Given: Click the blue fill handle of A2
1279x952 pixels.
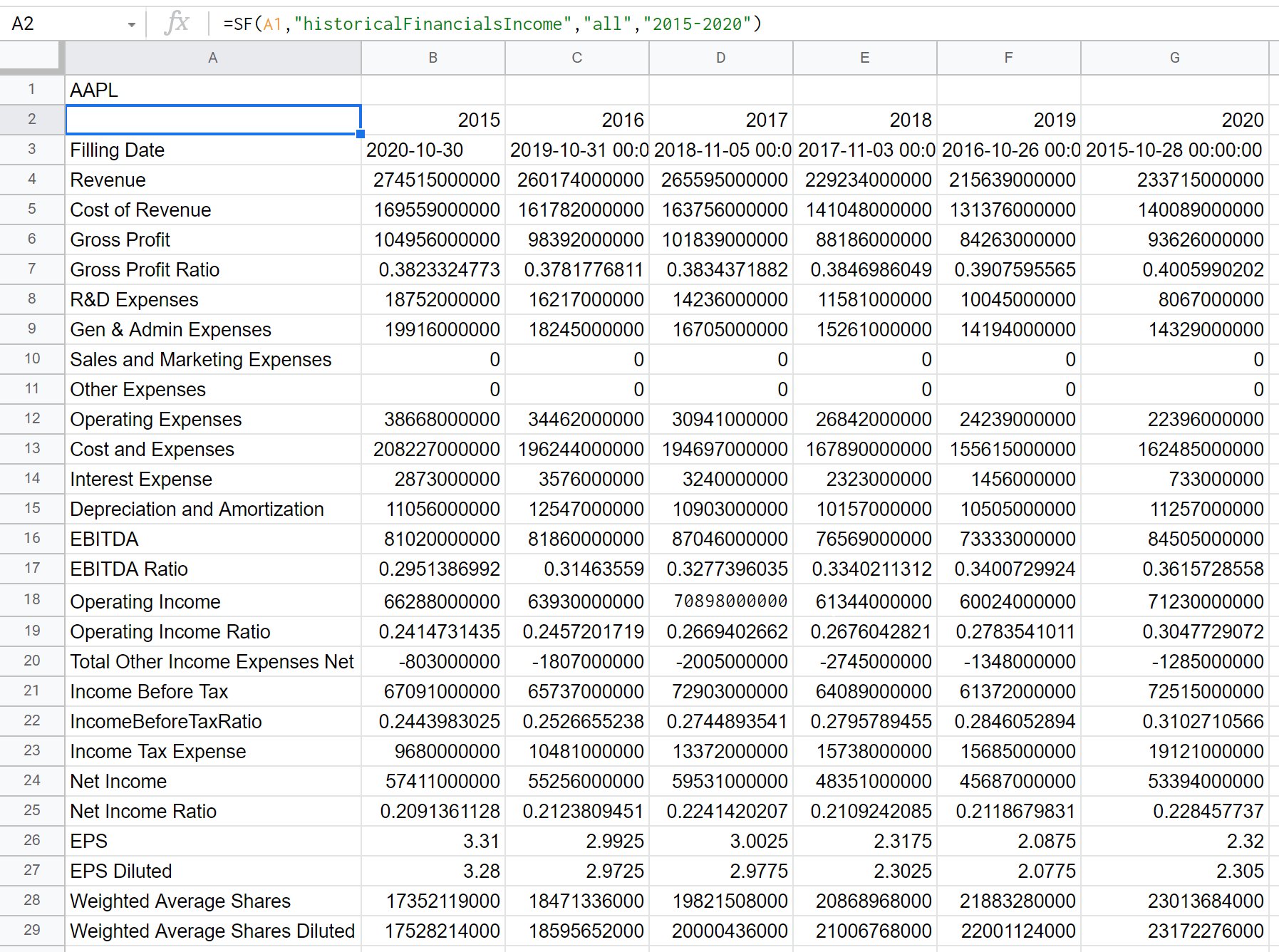Looking at the screenshot, I should coord(361,134).
